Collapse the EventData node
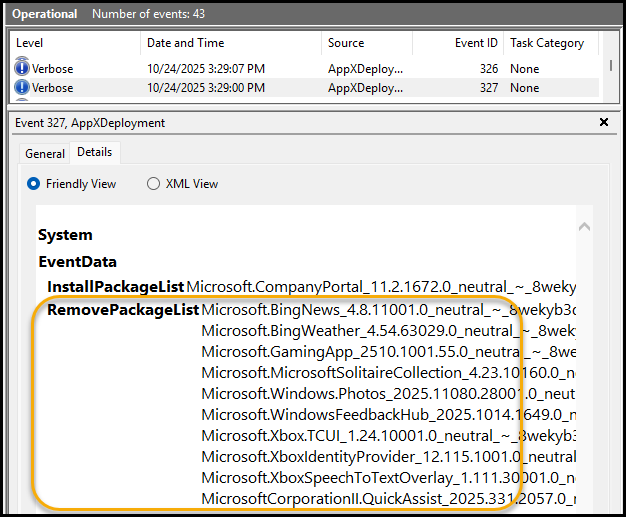626x517 pixels. 77,262
